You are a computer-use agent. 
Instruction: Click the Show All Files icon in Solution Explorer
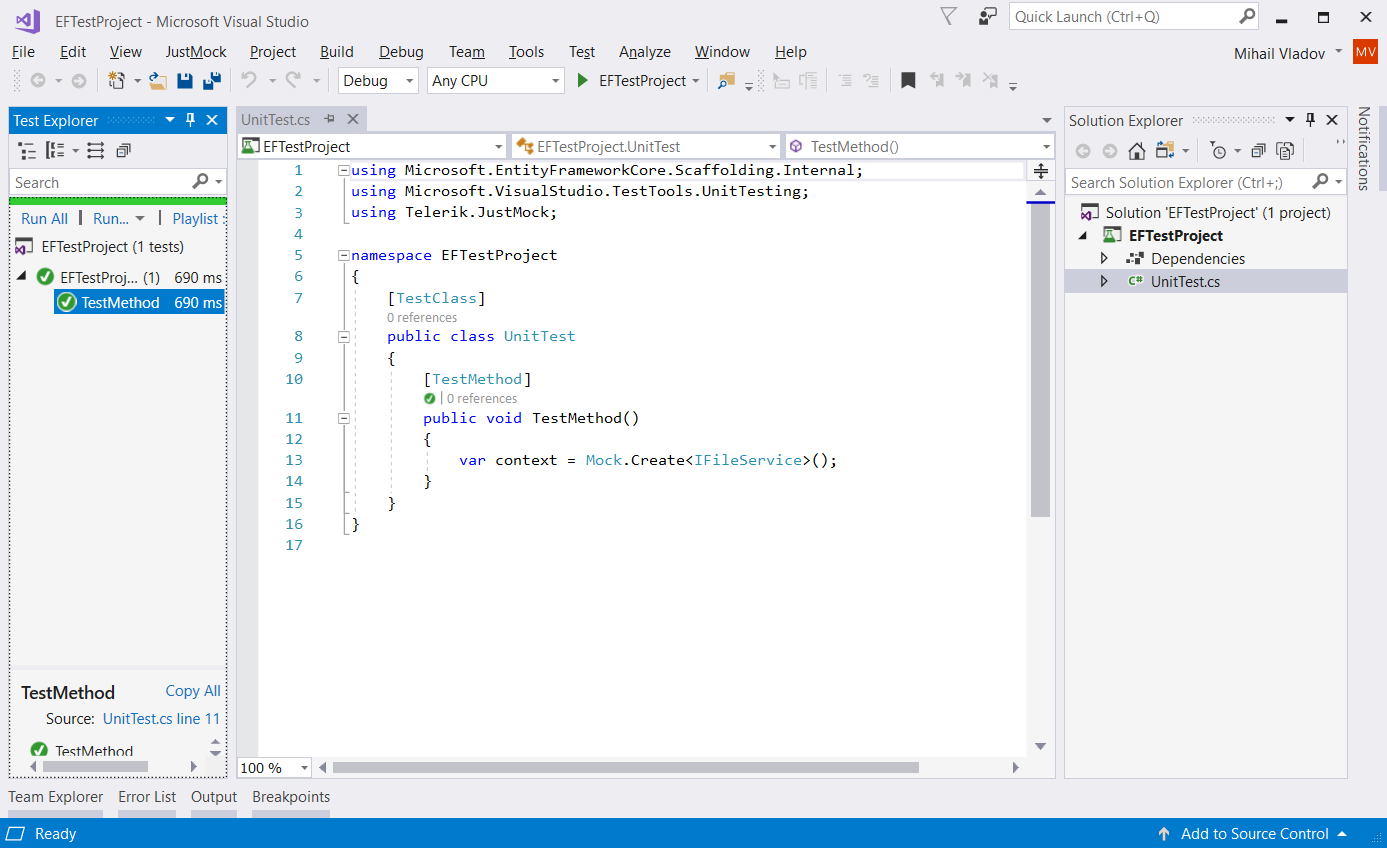[1285, 151]
